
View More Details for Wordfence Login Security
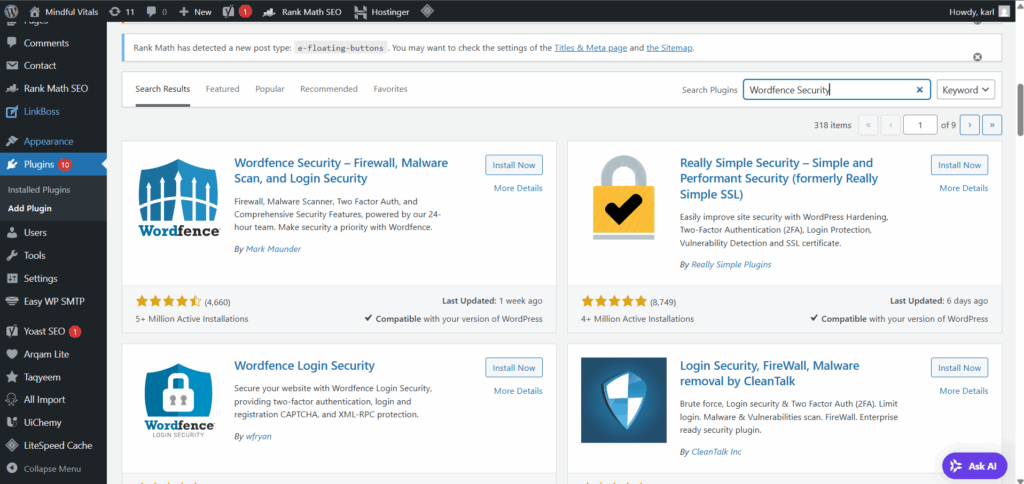point(518,391)
